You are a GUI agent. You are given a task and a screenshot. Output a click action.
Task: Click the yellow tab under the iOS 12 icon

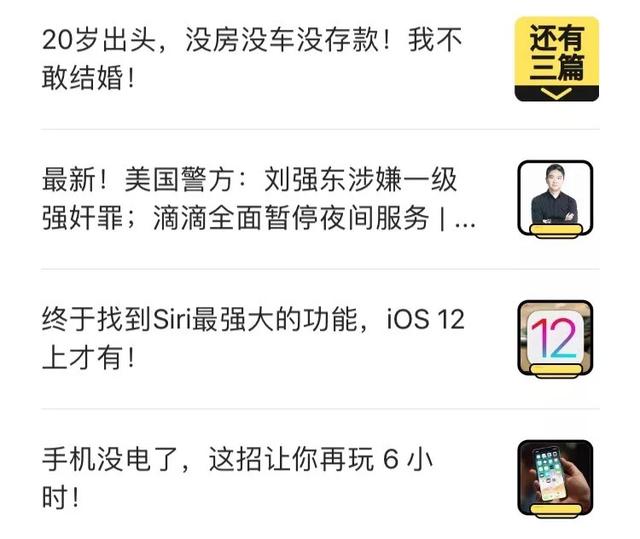point(556,372)
